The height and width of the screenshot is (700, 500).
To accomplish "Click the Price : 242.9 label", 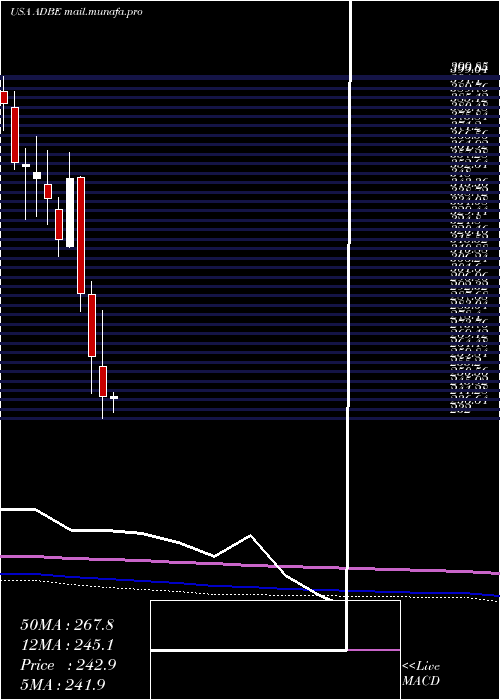I will (68, 665).
